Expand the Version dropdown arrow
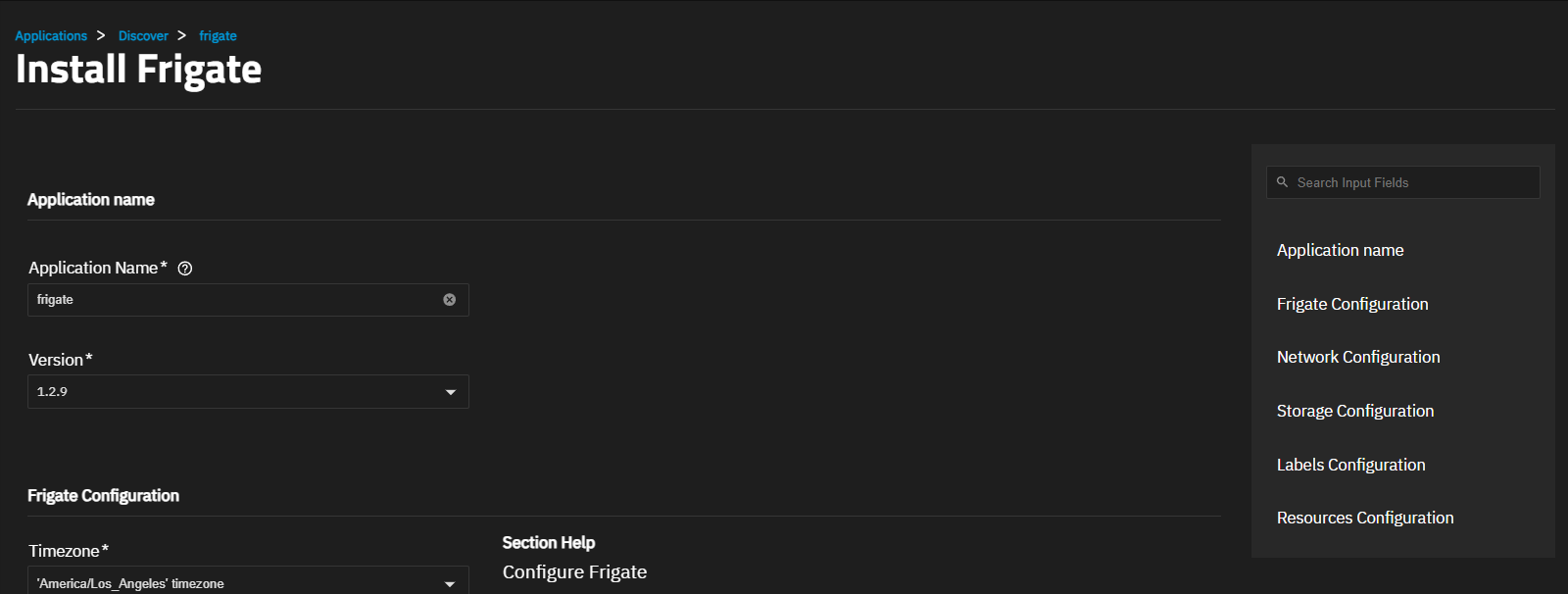The image size is (1568, 594). tap(451, 392)
